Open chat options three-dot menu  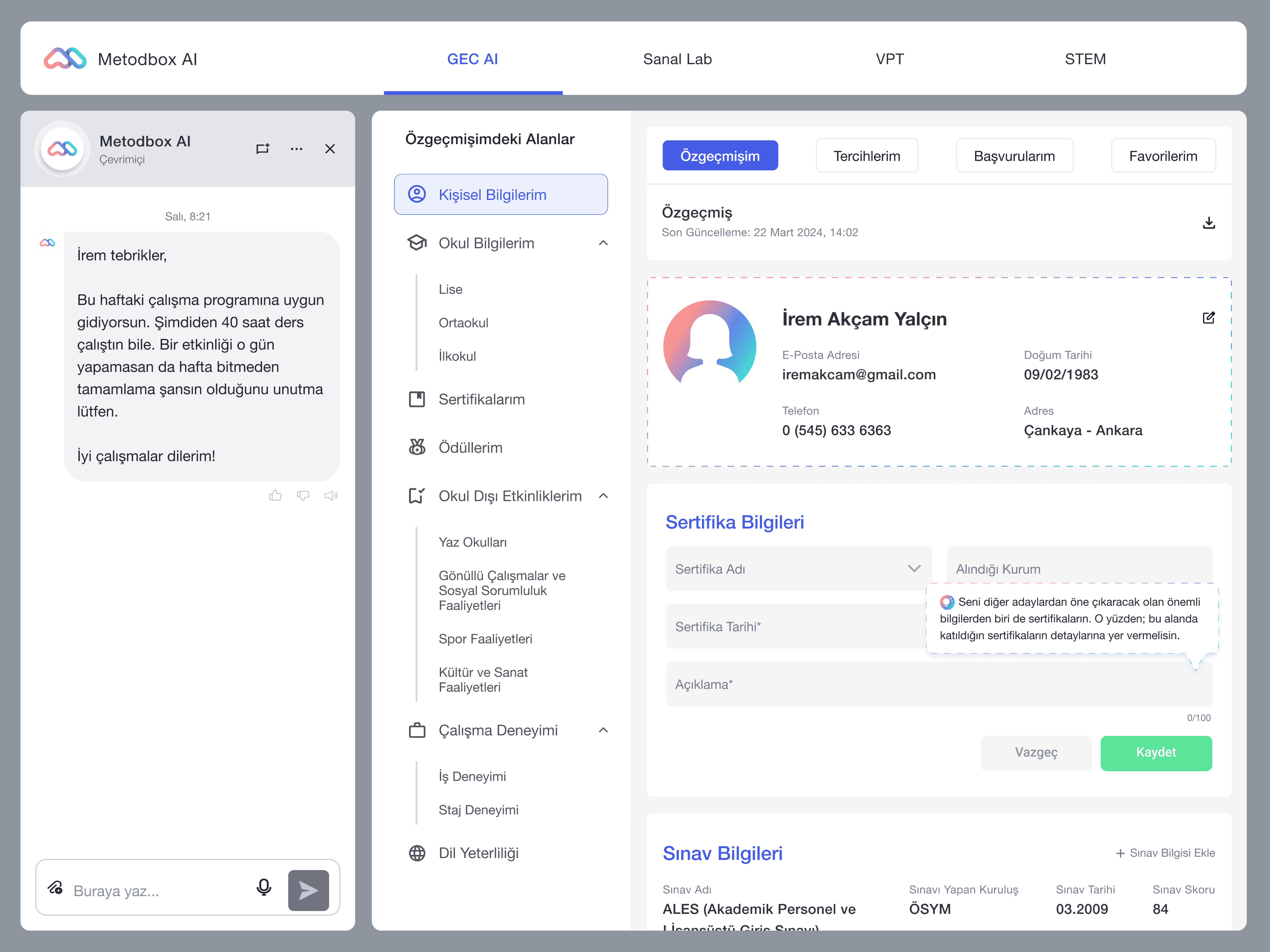tap(296, 149)
